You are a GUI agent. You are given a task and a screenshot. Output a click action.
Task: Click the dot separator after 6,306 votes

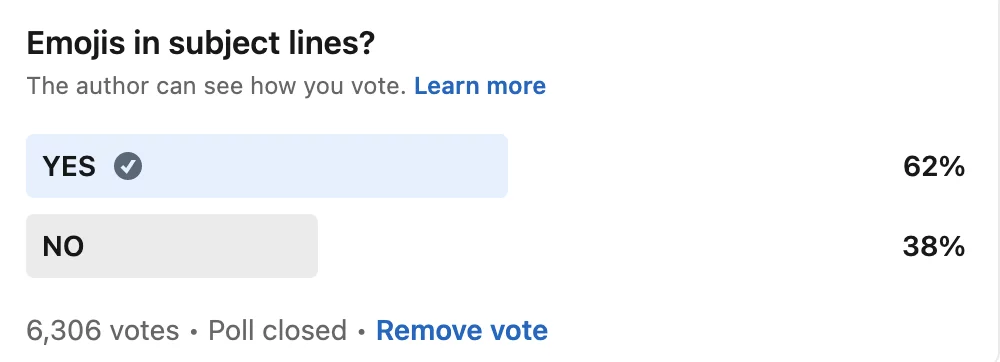194,331
